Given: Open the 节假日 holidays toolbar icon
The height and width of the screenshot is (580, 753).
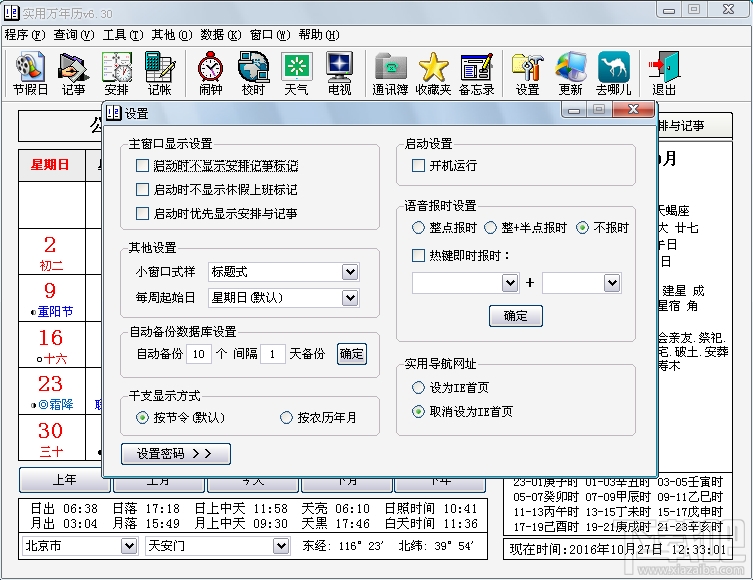Looking at the screenshot, I should tap(30, 73).
